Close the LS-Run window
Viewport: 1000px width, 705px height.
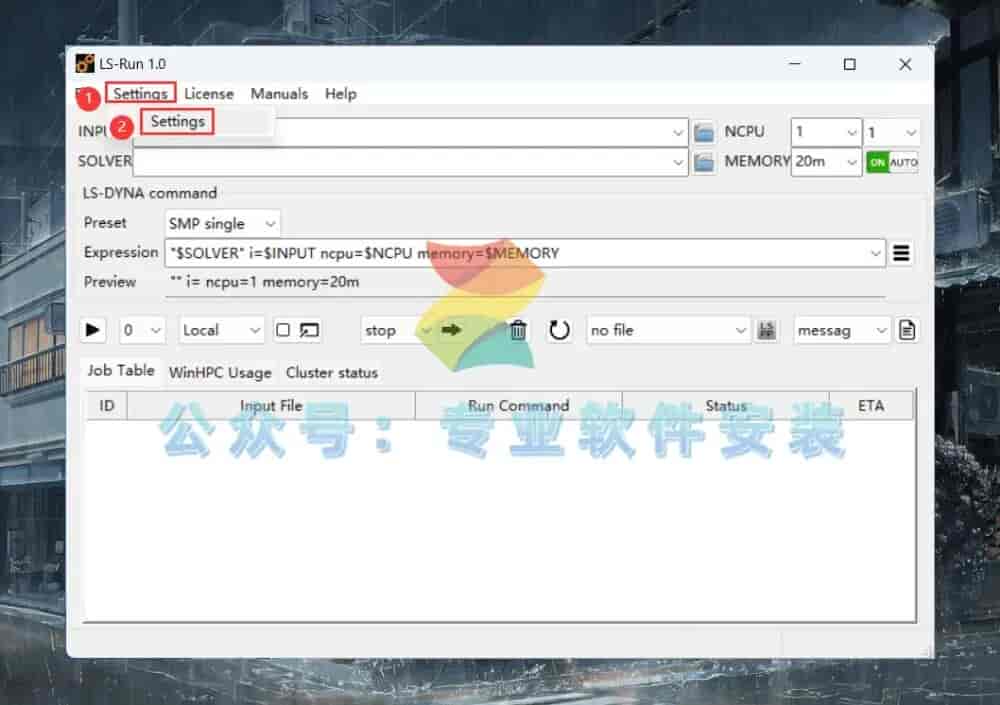pos(905,64)
